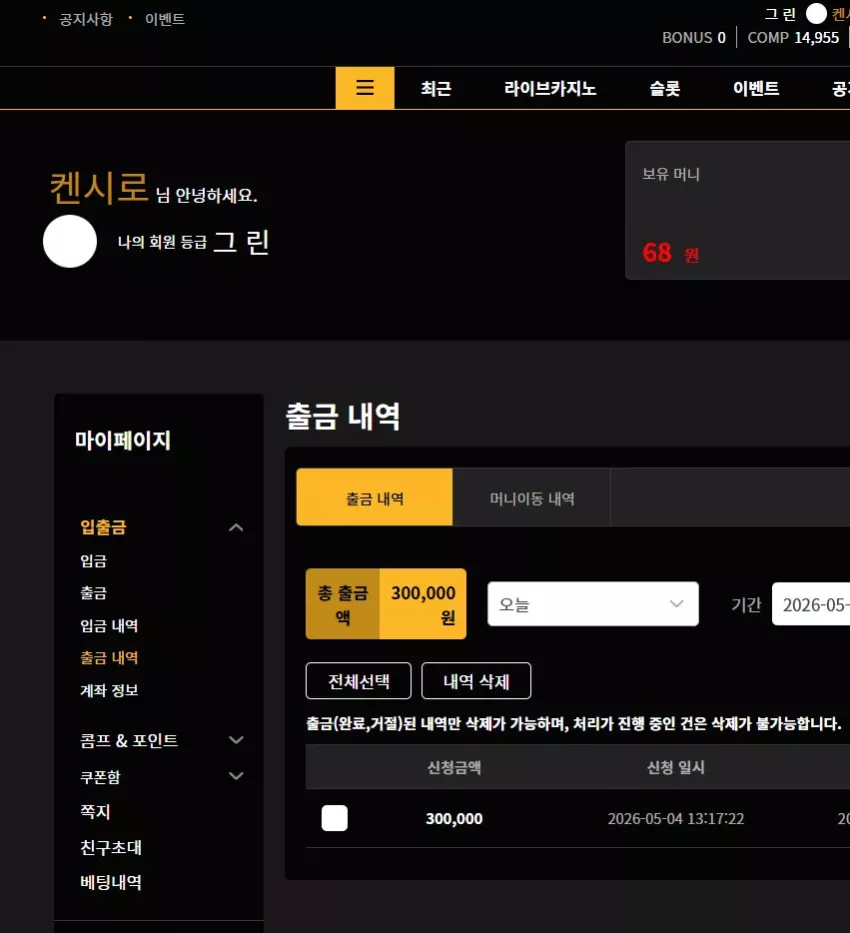Click the 신청금액 column header
850x933 pixels.
click(454, 768)
